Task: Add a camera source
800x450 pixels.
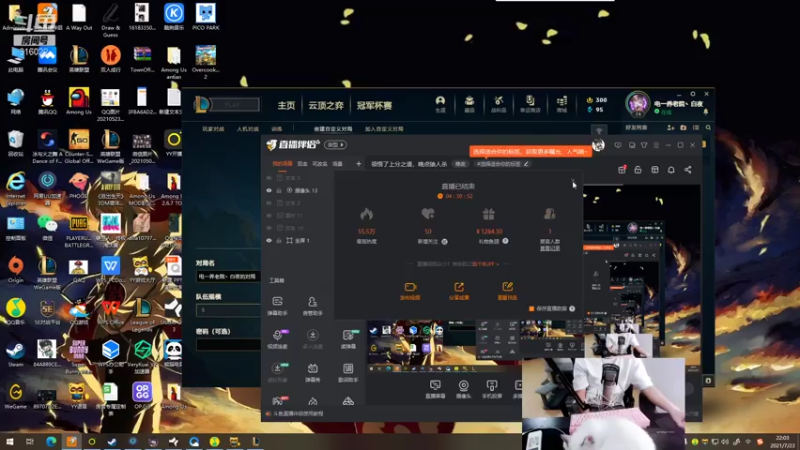Action: click(463, 389)
